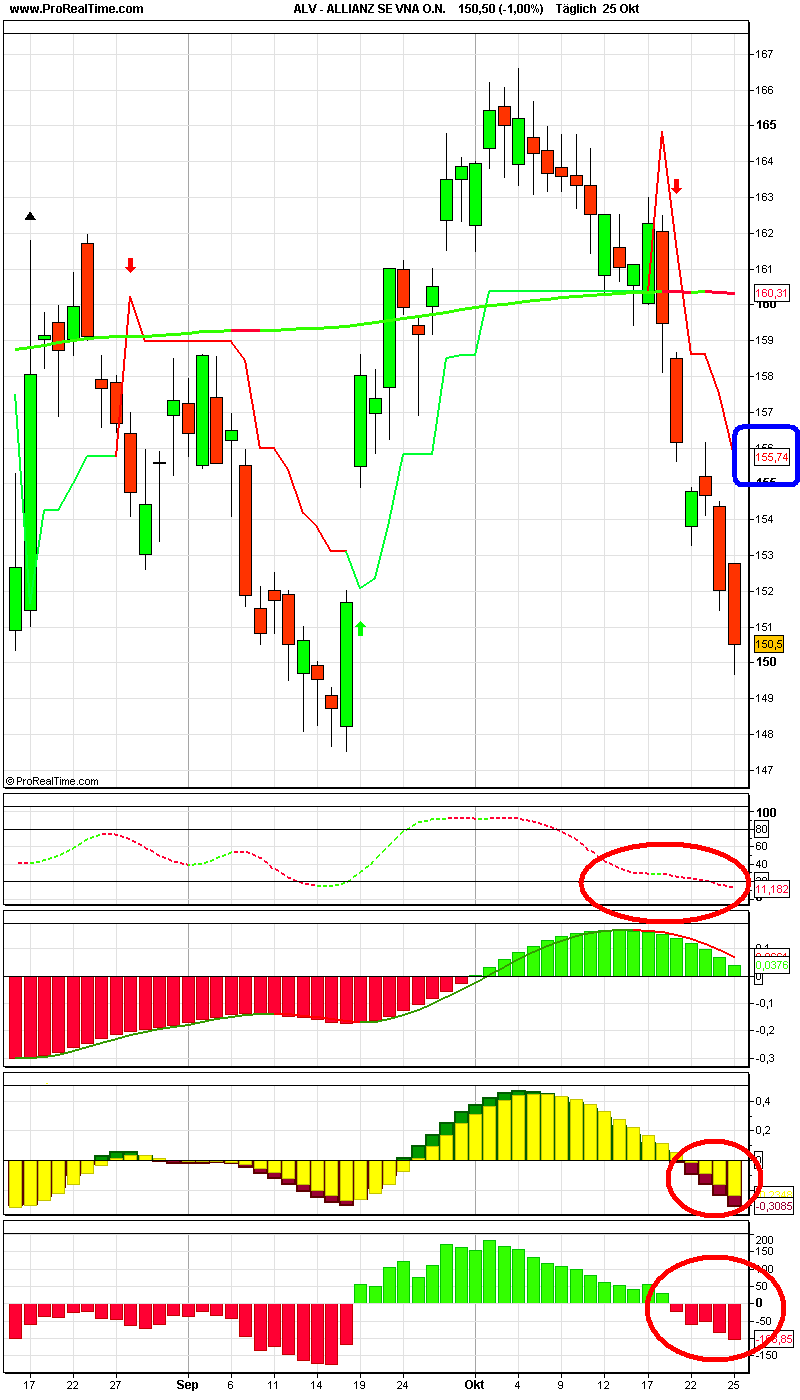The image size is (800, 1400).
Task: Click the -0,3085 histogram value label
Action: (772, 1207)
